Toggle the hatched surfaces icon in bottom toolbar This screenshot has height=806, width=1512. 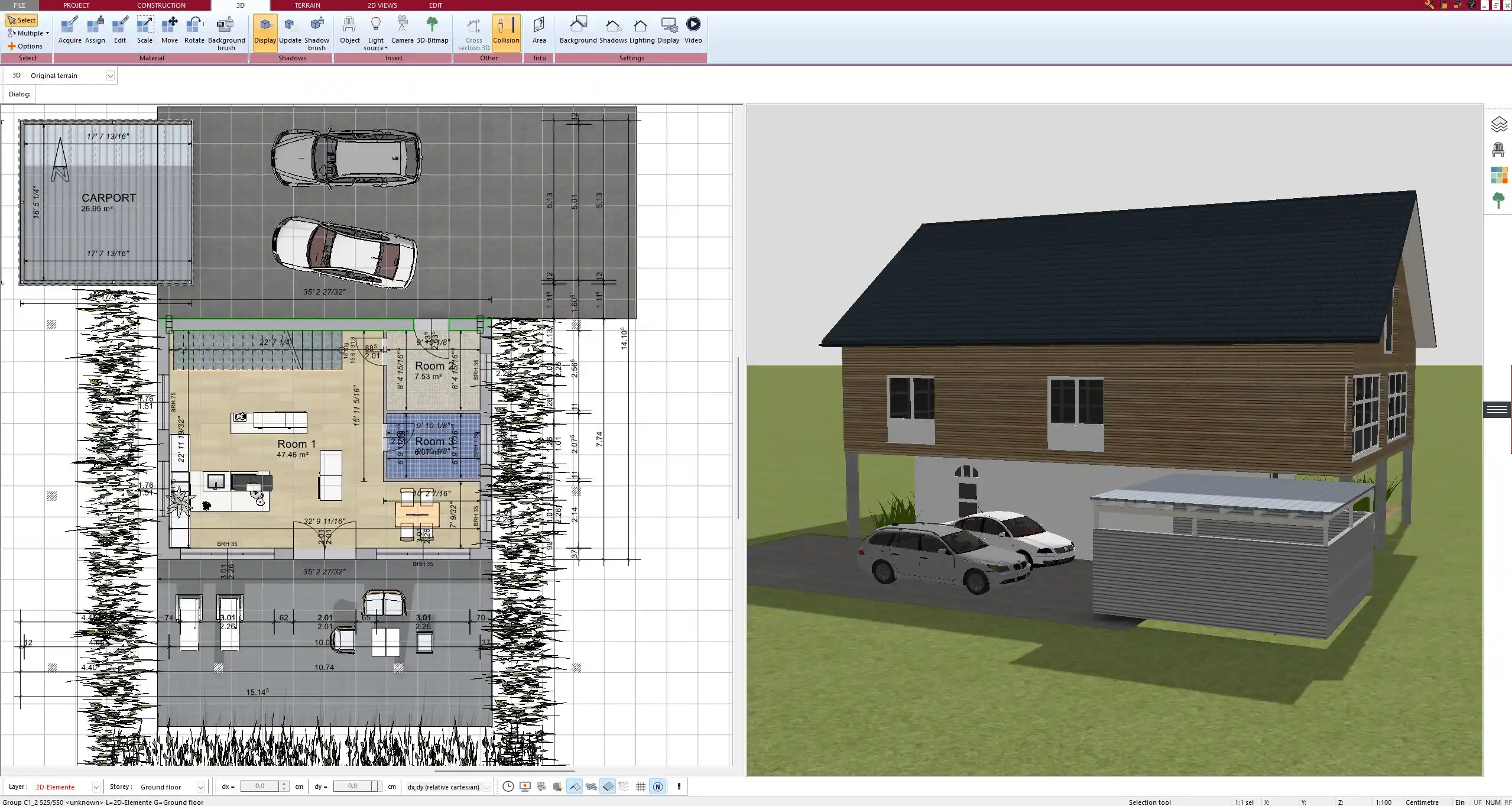591,786
